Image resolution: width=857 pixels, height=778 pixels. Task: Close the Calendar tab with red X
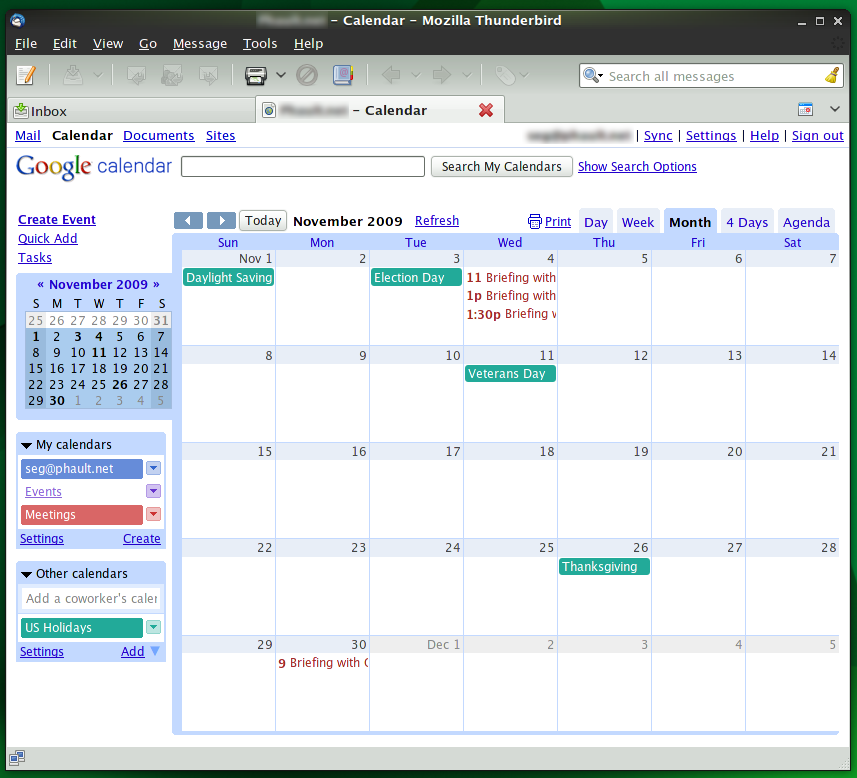point(486,110)
